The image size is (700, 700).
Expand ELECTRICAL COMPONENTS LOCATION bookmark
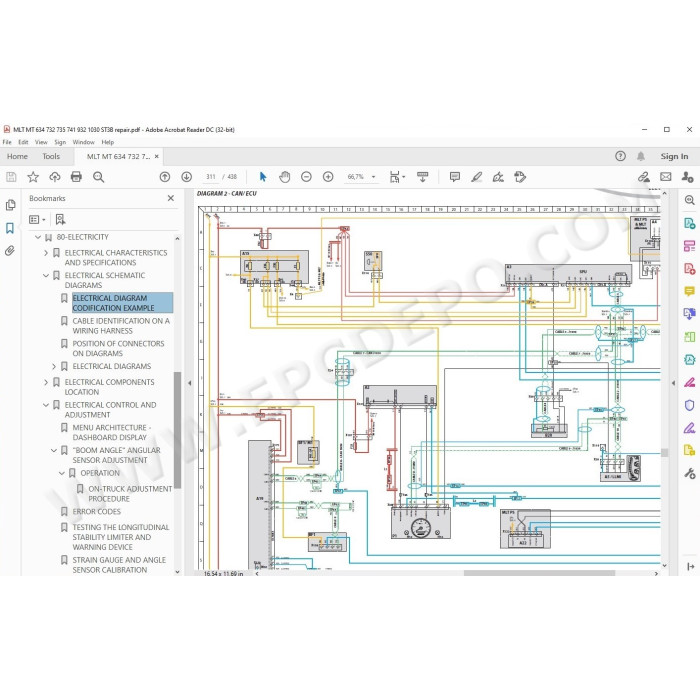[x=46, y=382]
